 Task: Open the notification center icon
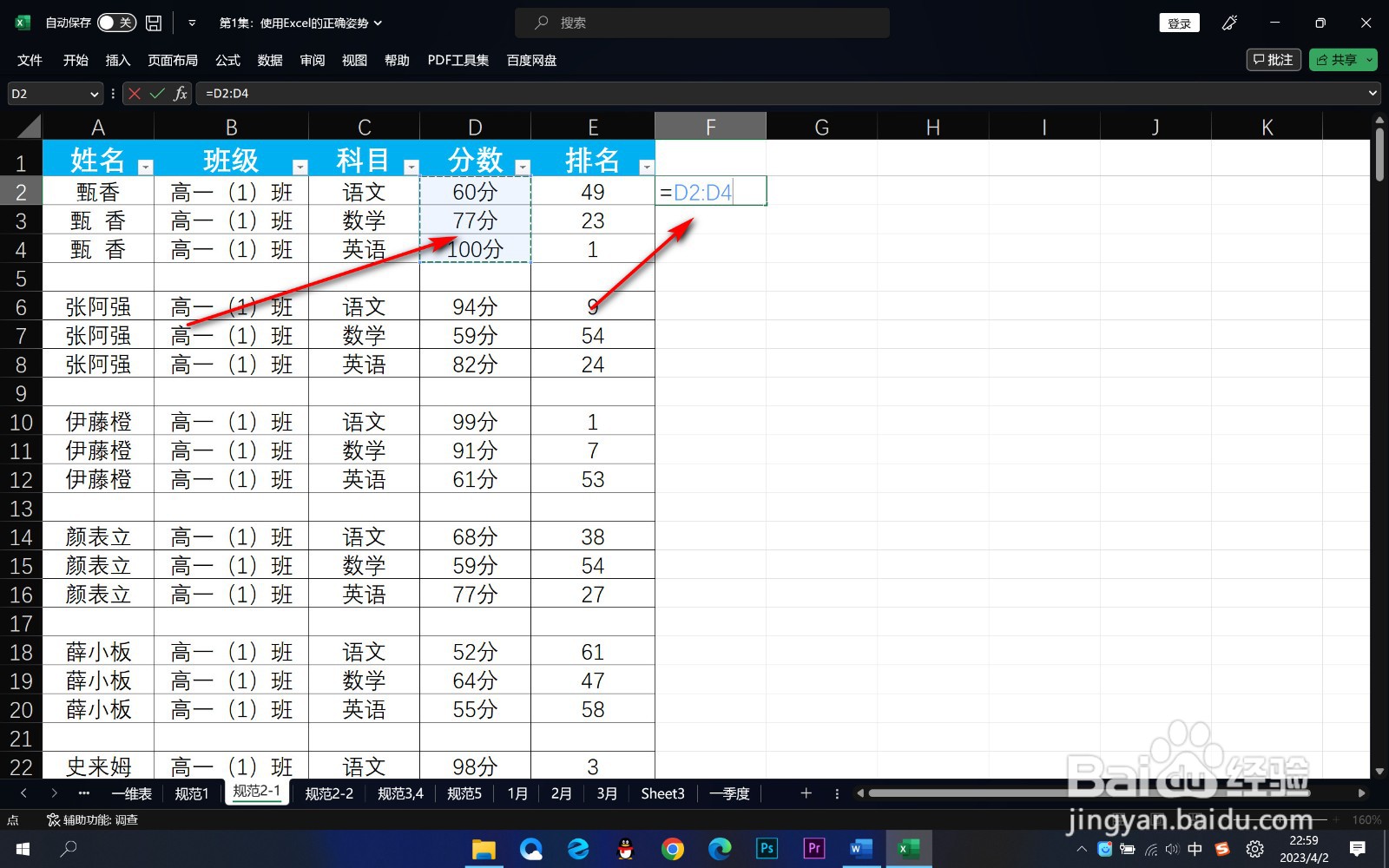1358,849
